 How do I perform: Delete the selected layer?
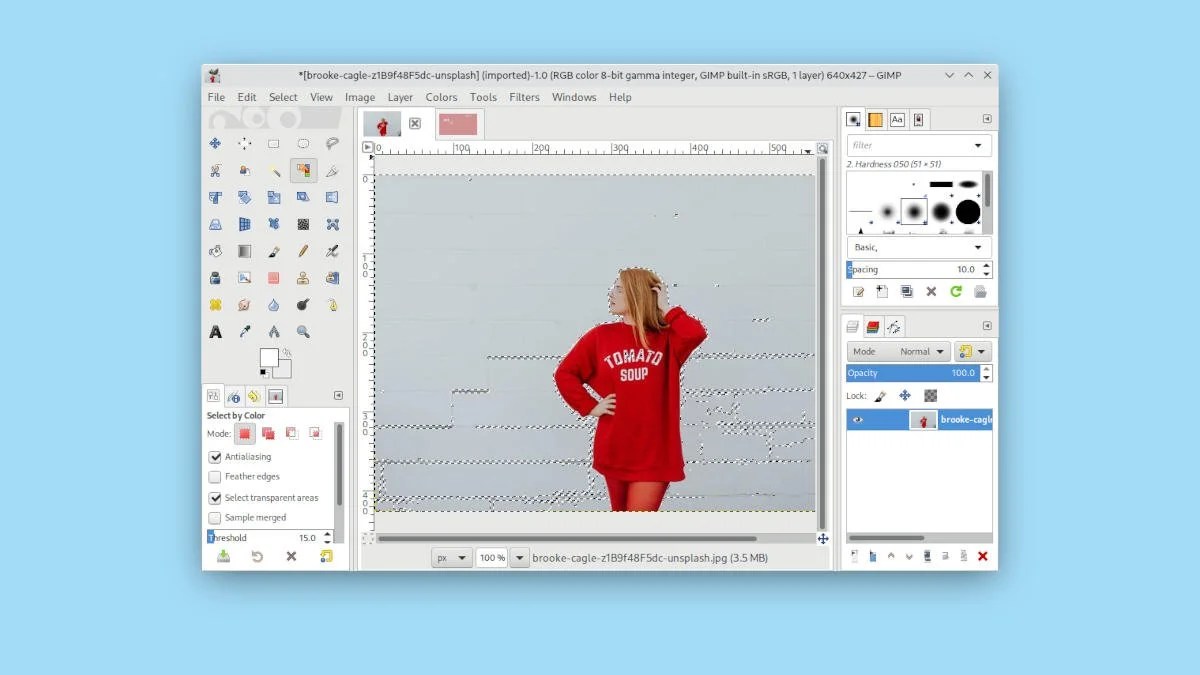981,556
